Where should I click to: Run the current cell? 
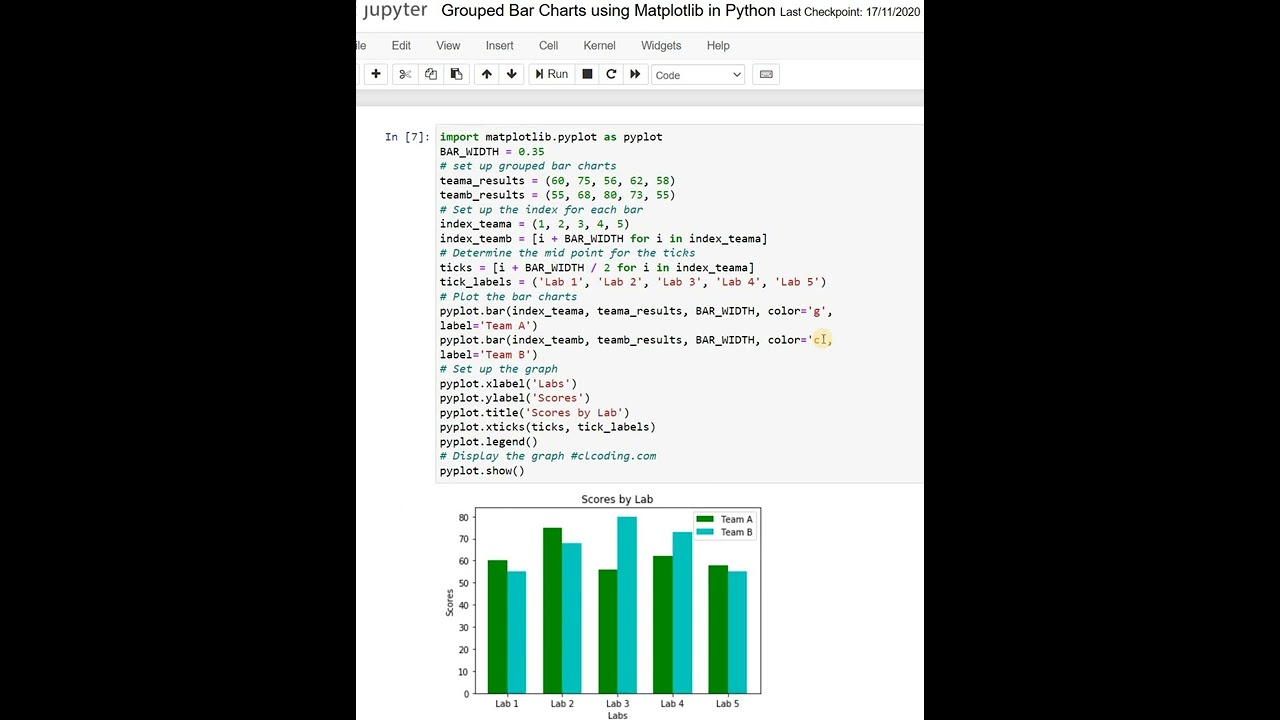pos(552,74)
